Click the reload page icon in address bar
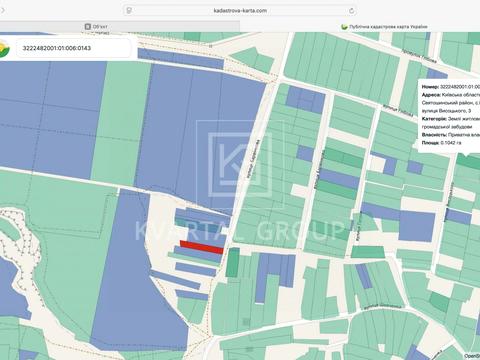Viewport: 480px width, 360px height. click(351, 11)
